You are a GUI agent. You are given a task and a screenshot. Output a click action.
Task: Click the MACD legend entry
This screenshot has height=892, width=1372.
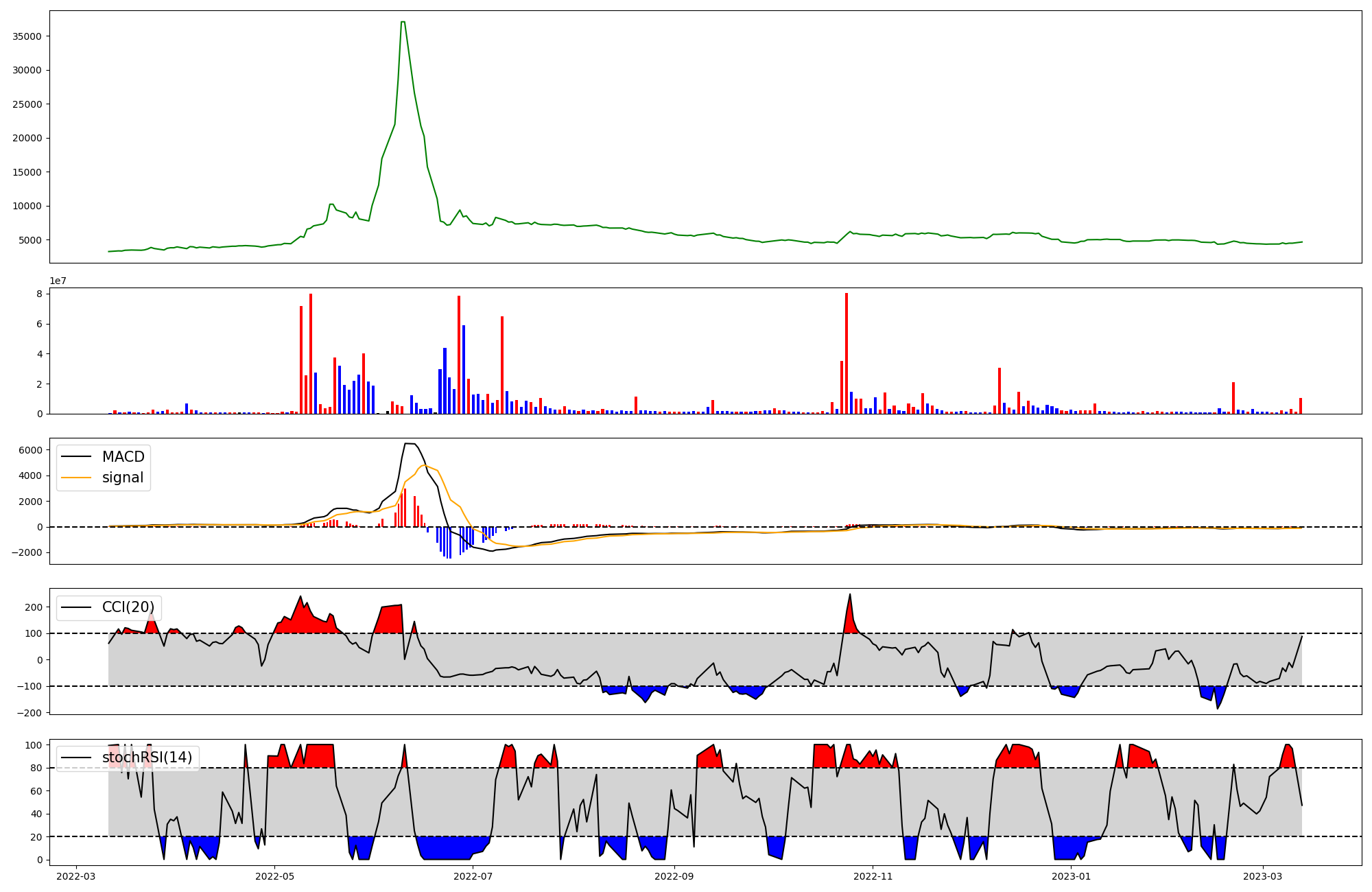tap(123, 457)
